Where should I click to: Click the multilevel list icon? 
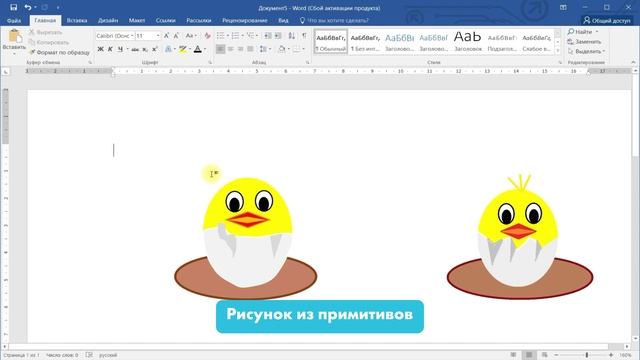tap(251, 36)
